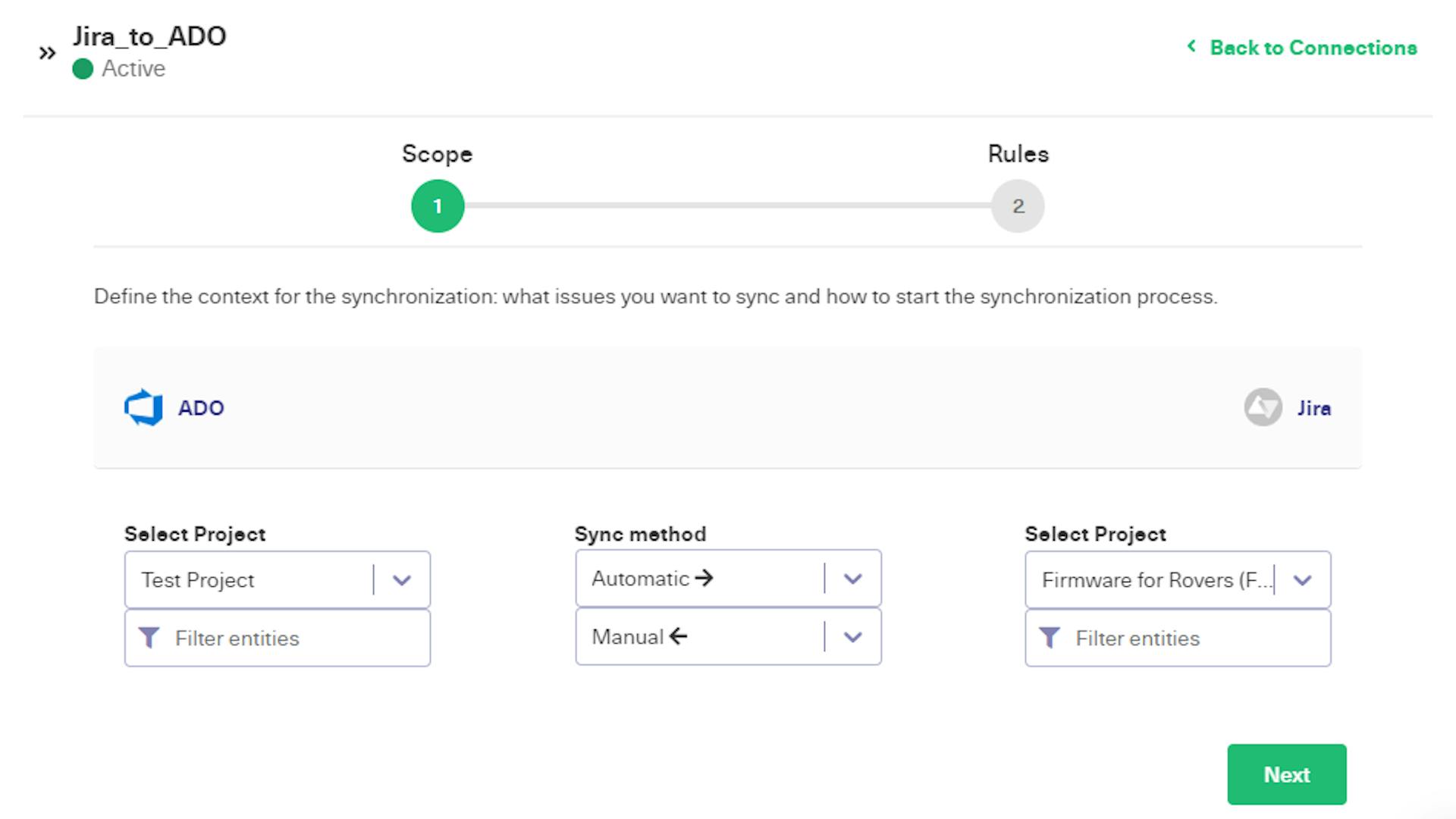Image resolution: width=1456 pixels, height=819 pixels.
Task: Click the funnel icon under Firmware for Rovers
Action: [1050, 638]
